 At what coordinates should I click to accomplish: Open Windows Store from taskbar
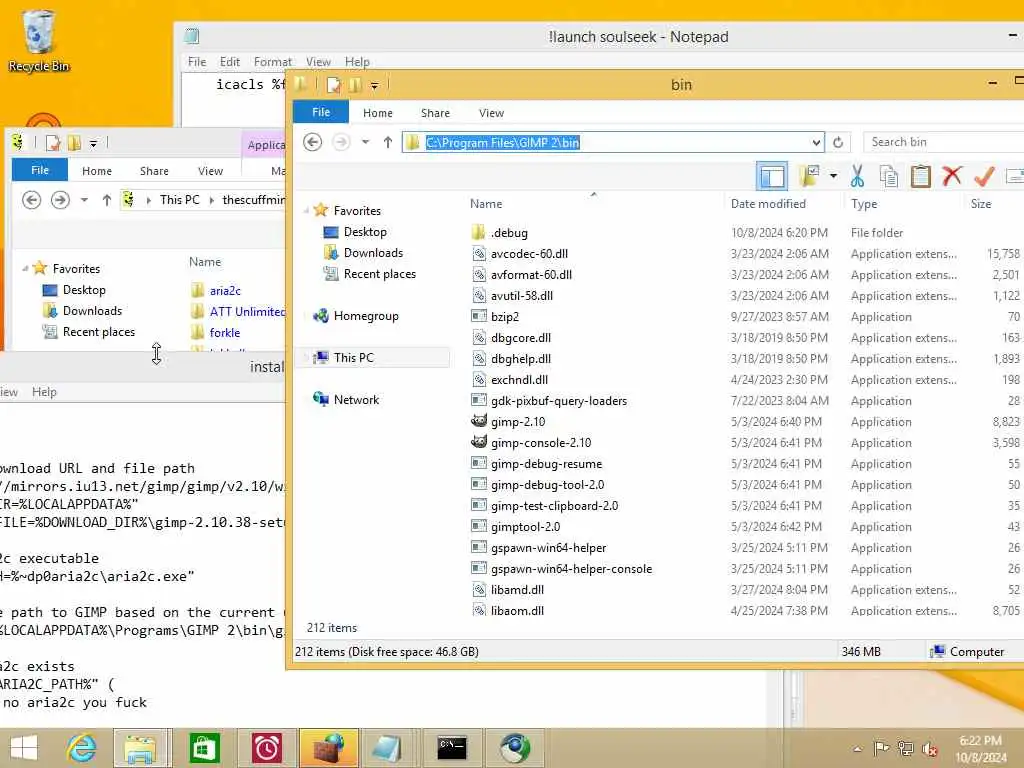[x=204, y=748]
